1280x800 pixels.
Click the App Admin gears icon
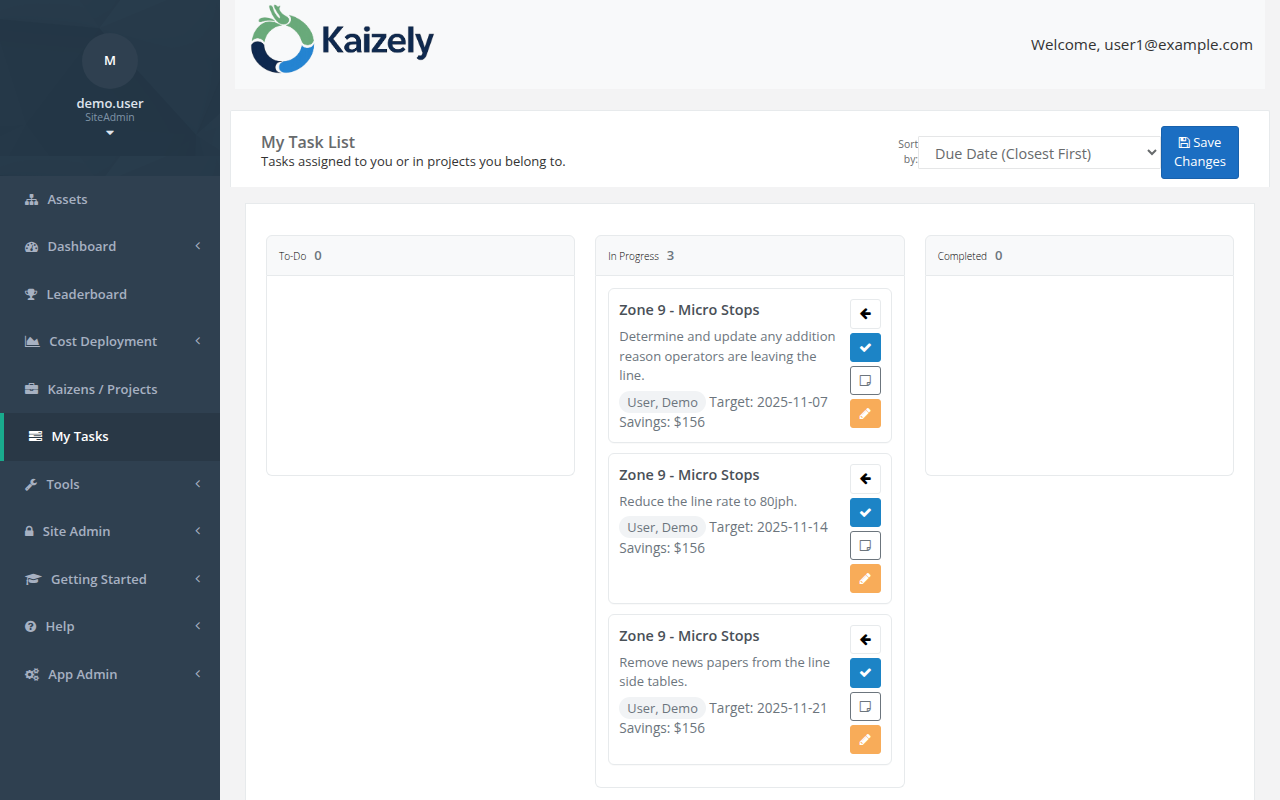tap(33, 674)
